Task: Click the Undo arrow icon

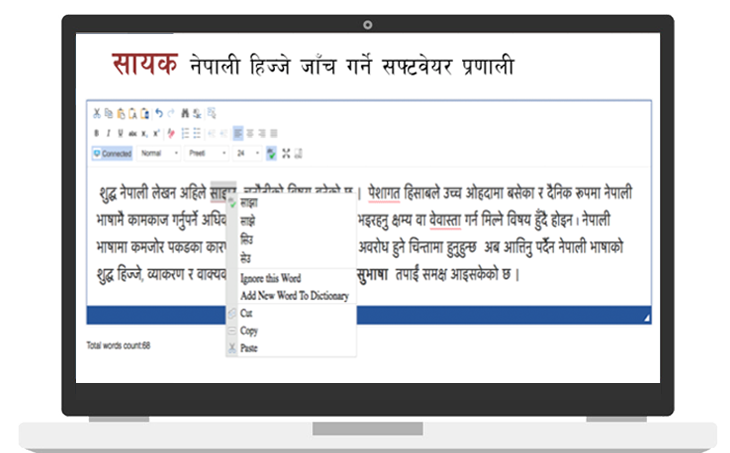Action: pos(157,113)
